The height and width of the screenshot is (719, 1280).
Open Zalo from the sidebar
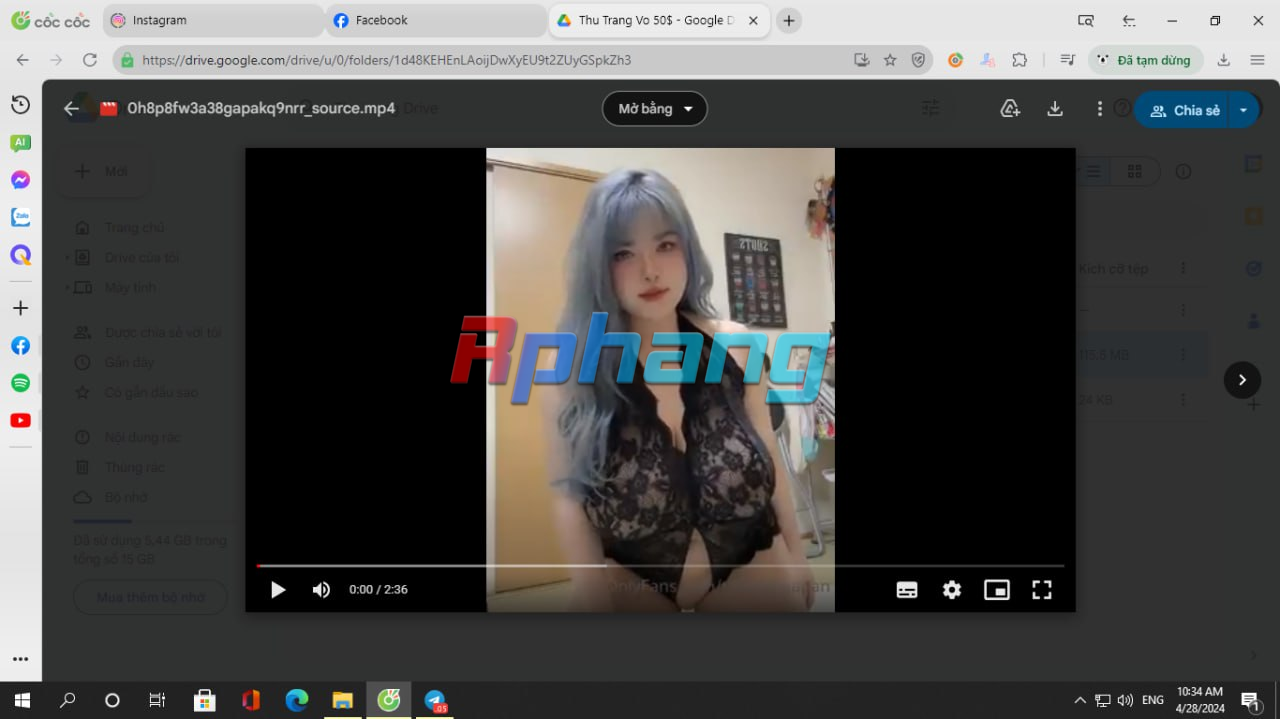[20, 217]
